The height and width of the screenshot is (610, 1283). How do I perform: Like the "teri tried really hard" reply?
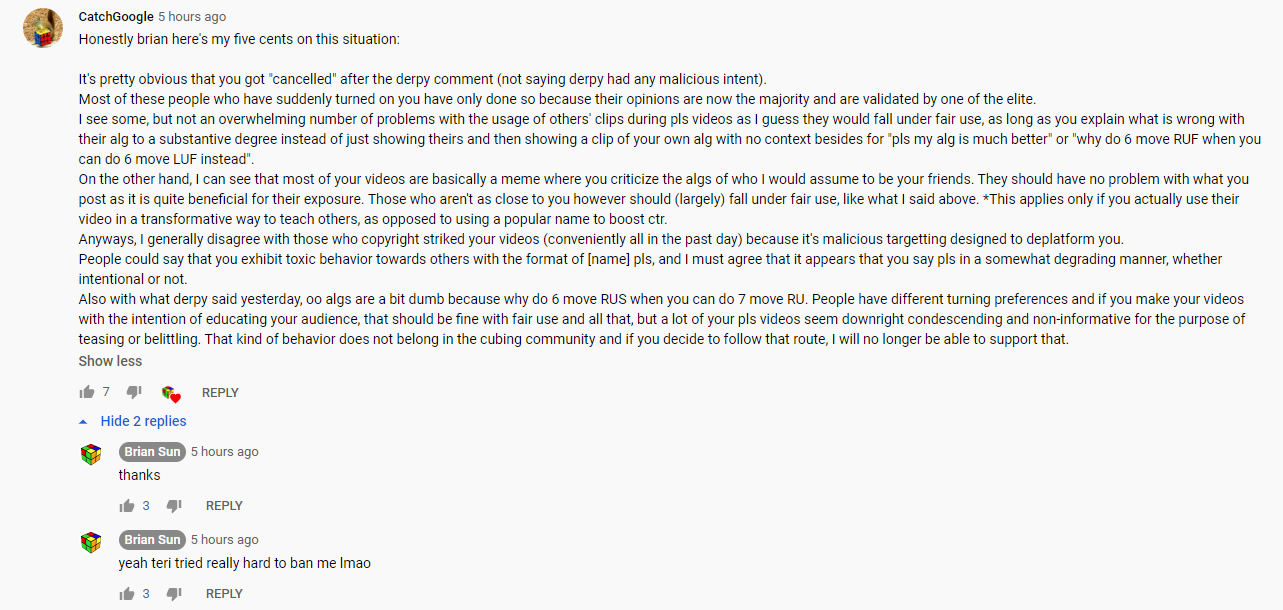click(127, 593)
